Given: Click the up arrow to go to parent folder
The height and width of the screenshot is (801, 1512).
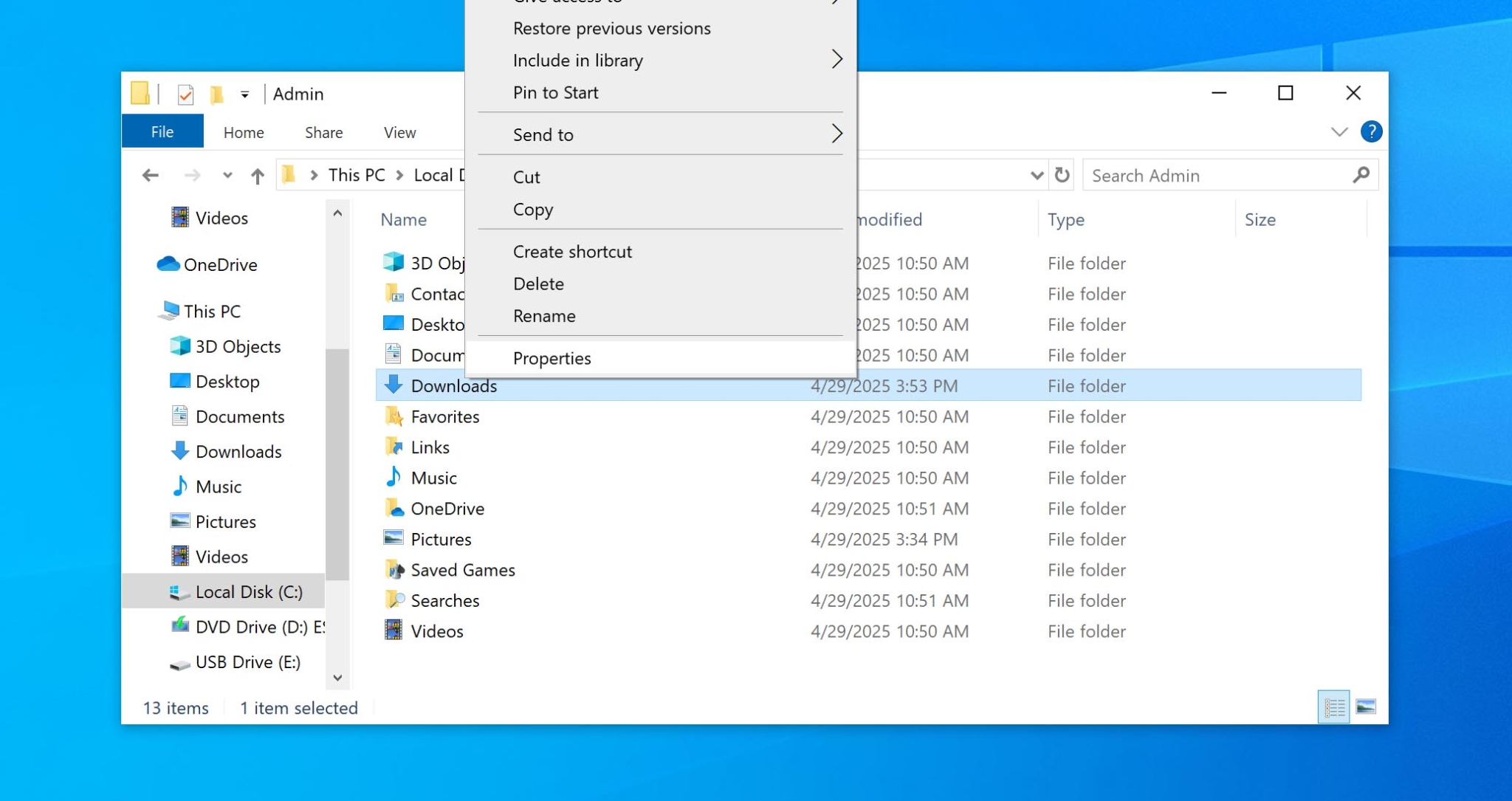Looking at the screenshot, I should [x=256, y=175].
